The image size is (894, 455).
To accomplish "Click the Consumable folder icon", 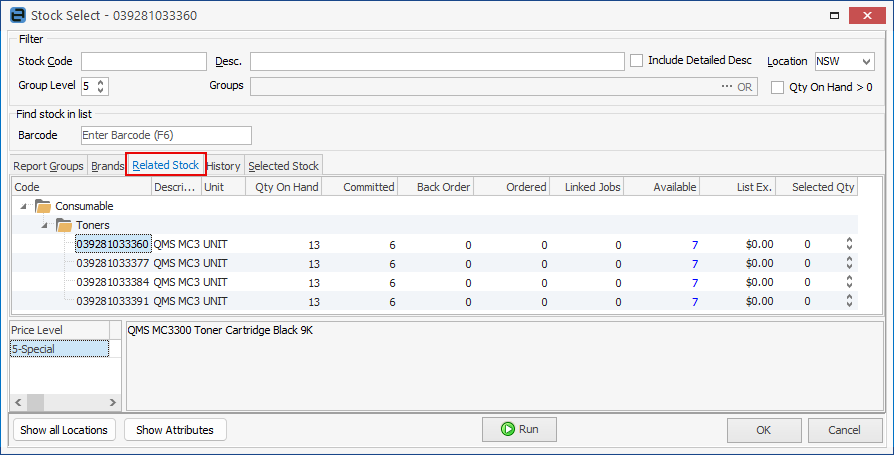I will pos(43,206).
